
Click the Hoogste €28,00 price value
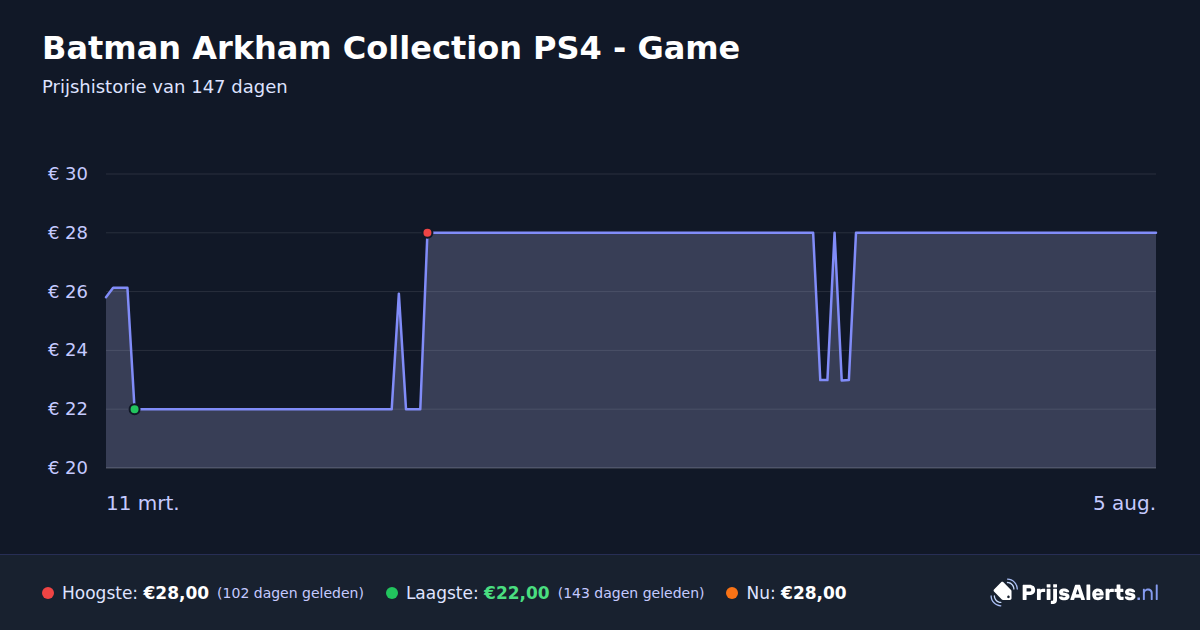pos(176,593)
